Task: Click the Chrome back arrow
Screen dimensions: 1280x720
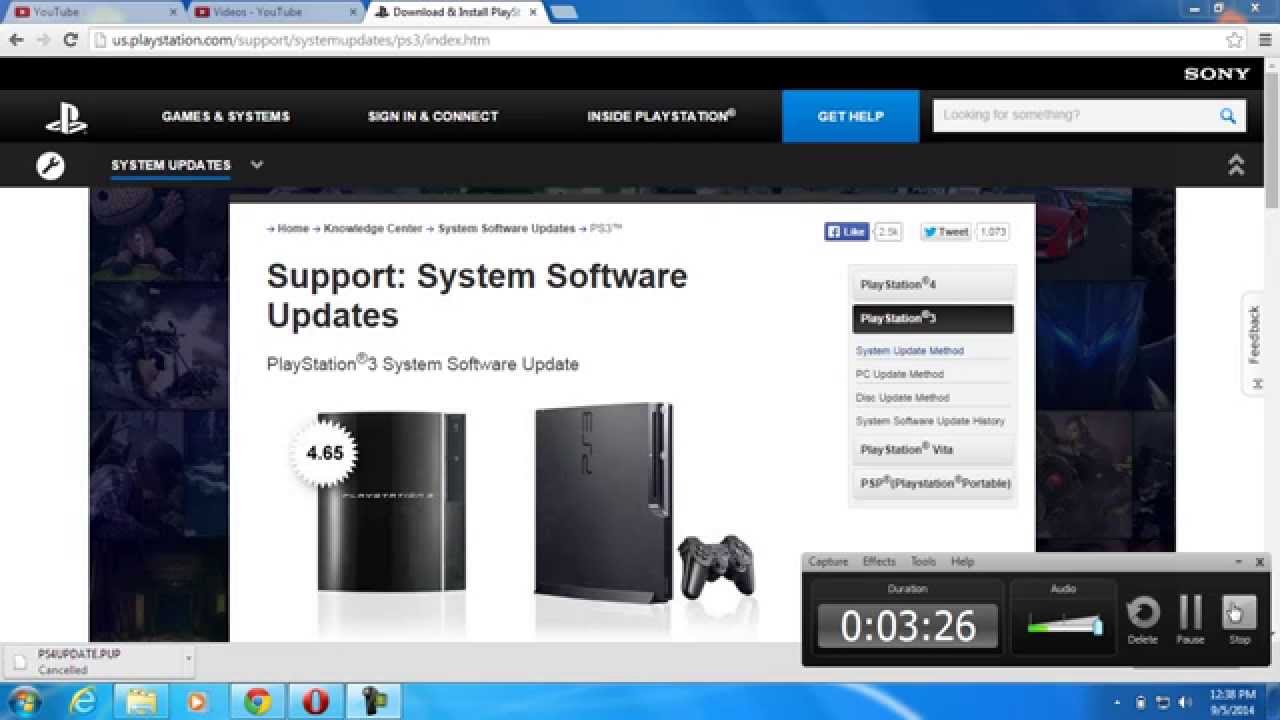Action: (x=16, y=40)
